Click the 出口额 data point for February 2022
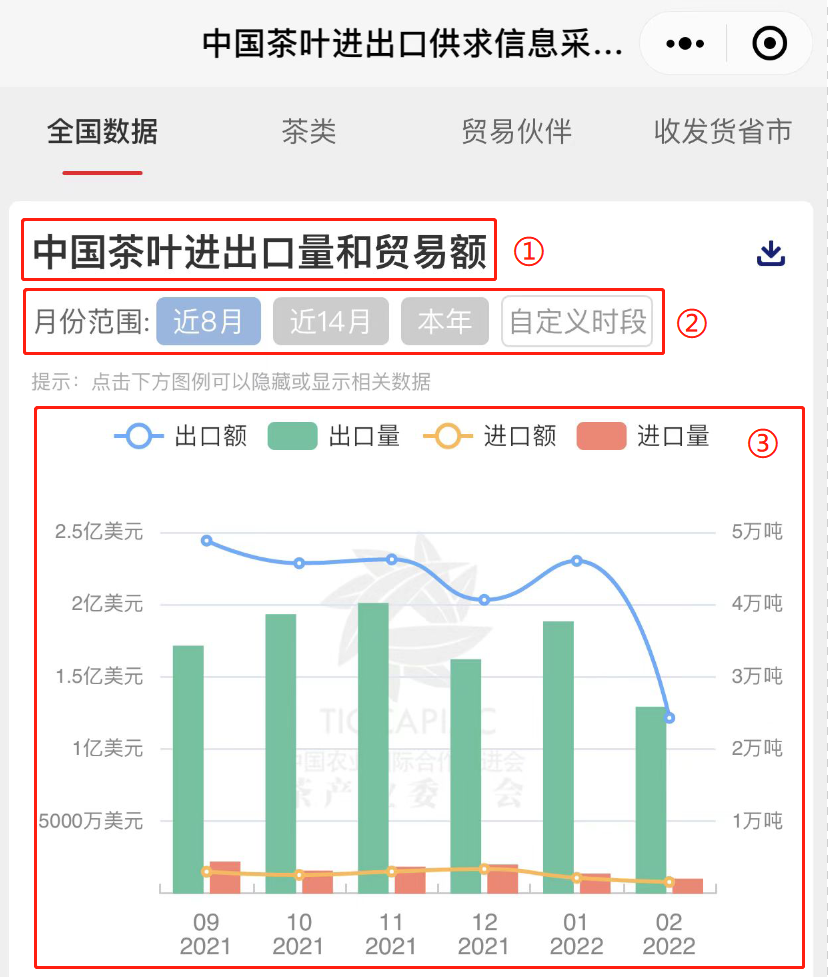Viewport: 828px width, 977px height. coord(669,718)
